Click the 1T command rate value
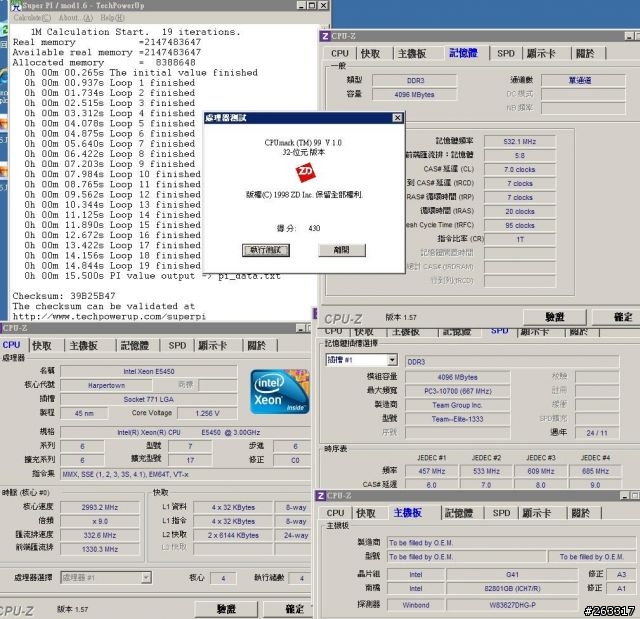 click(x=520, y=239)
